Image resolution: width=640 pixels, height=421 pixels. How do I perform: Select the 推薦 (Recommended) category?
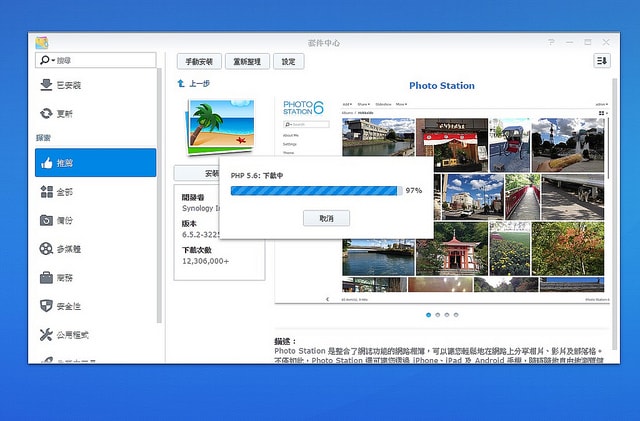pyautogui.click(x=94, y=162)
